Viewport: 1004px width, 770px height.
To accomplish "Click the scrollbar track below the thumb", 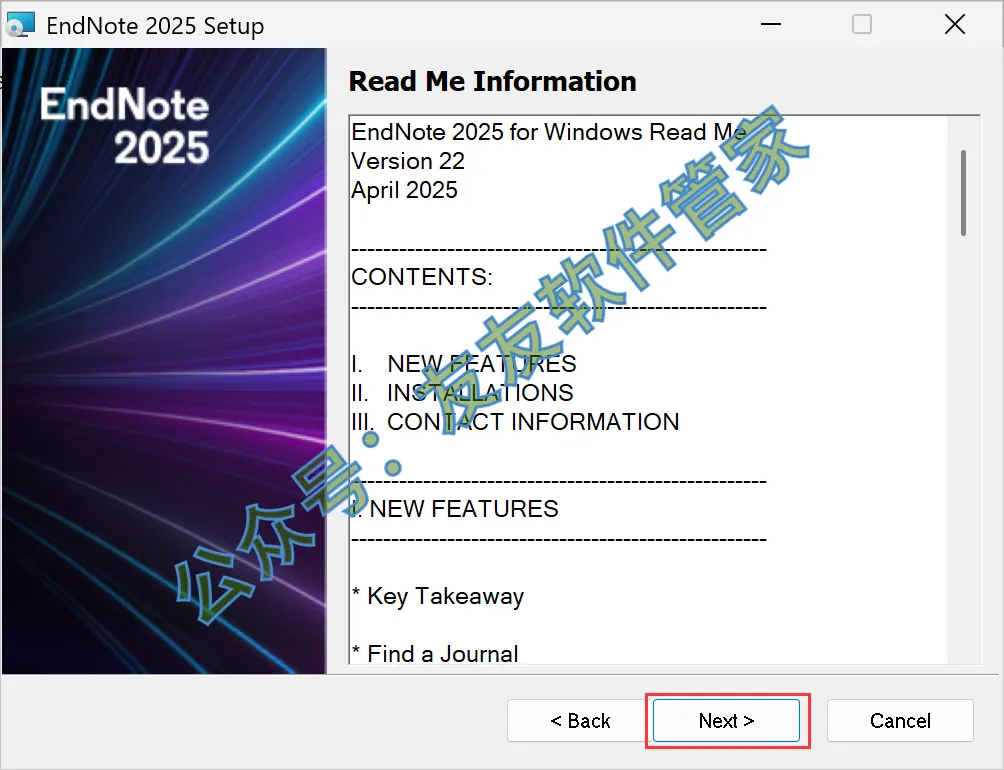I will click(963, 448).
